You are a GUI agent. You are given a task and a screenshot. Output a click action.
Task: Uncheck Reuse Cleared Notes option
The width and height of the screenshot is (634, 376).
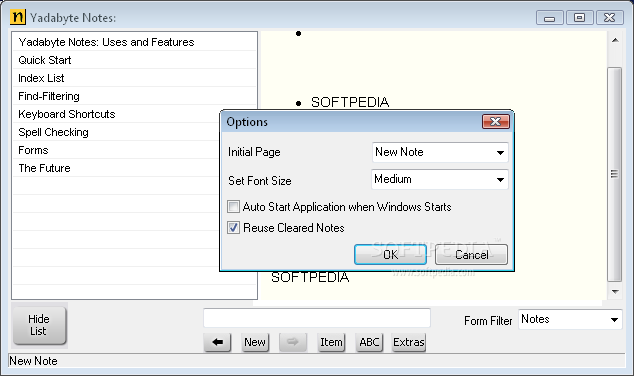click(x=233, y=228)
